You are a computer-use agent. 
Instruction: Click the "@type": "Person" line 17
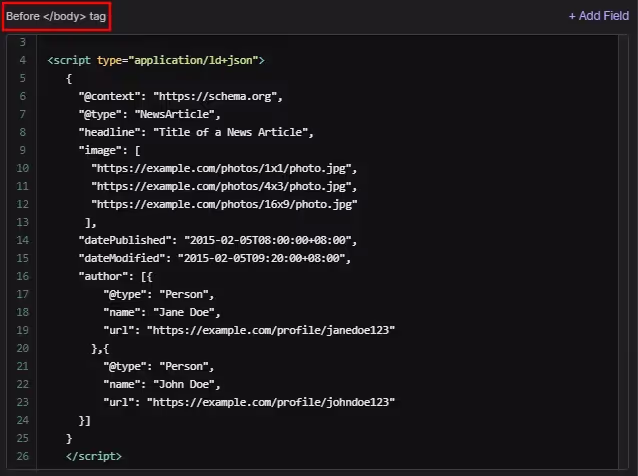[159, 295]
